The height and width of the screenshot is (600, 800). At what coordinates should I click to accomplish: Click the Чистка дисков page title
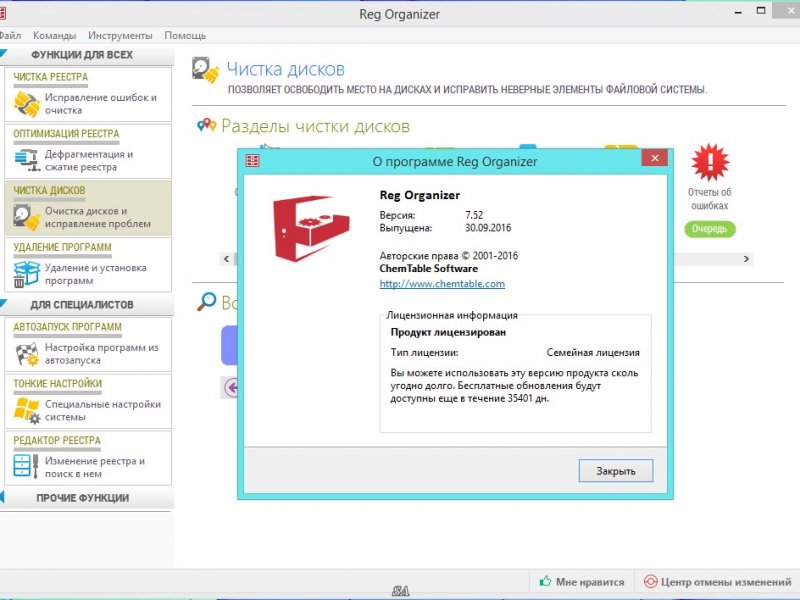pyautogui.click(x=285, y=69)
